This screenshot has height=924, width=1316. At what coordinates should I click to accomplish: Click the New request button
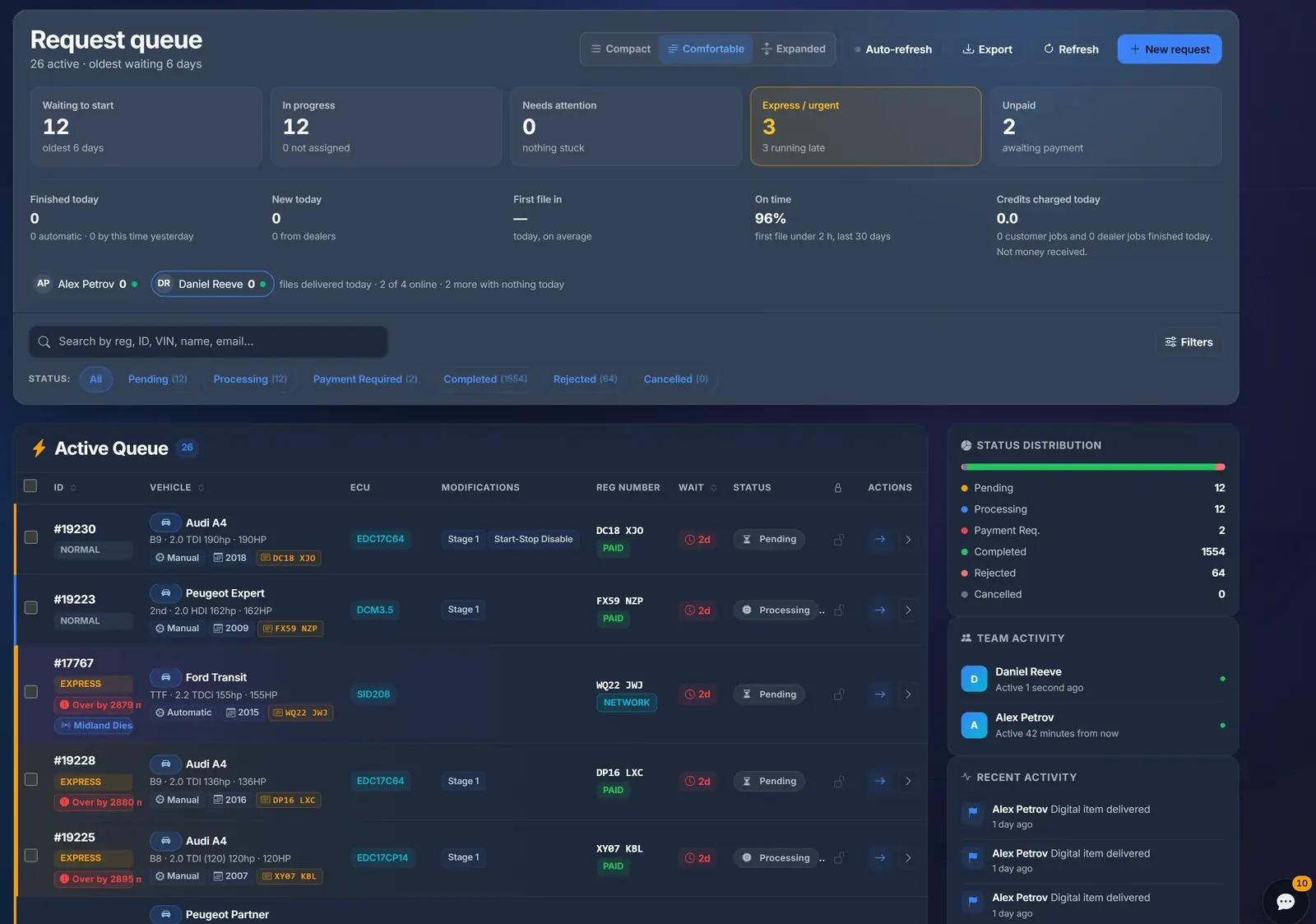click(1170, 49)
